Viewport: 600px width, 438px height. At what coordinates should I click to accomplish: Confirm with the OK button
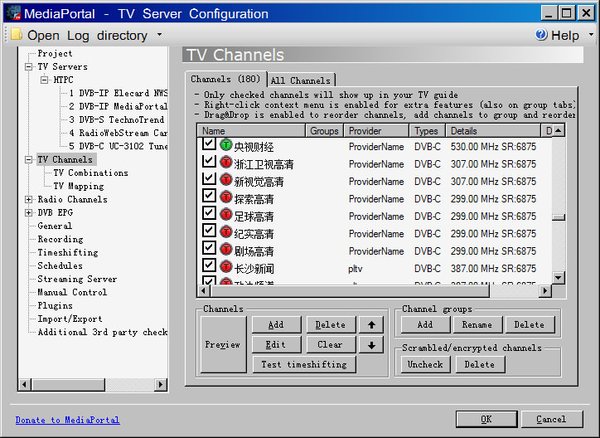[486, 419]
